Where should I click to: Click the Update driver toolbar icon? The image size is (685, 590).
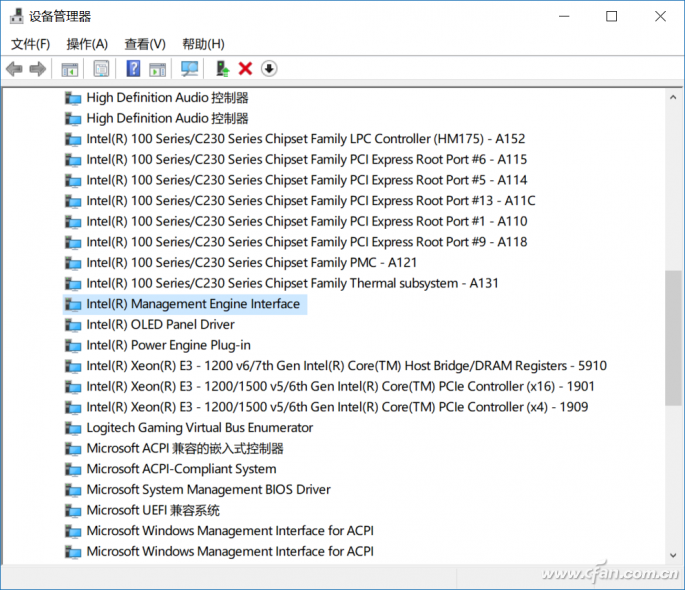(x=222, y=69)
